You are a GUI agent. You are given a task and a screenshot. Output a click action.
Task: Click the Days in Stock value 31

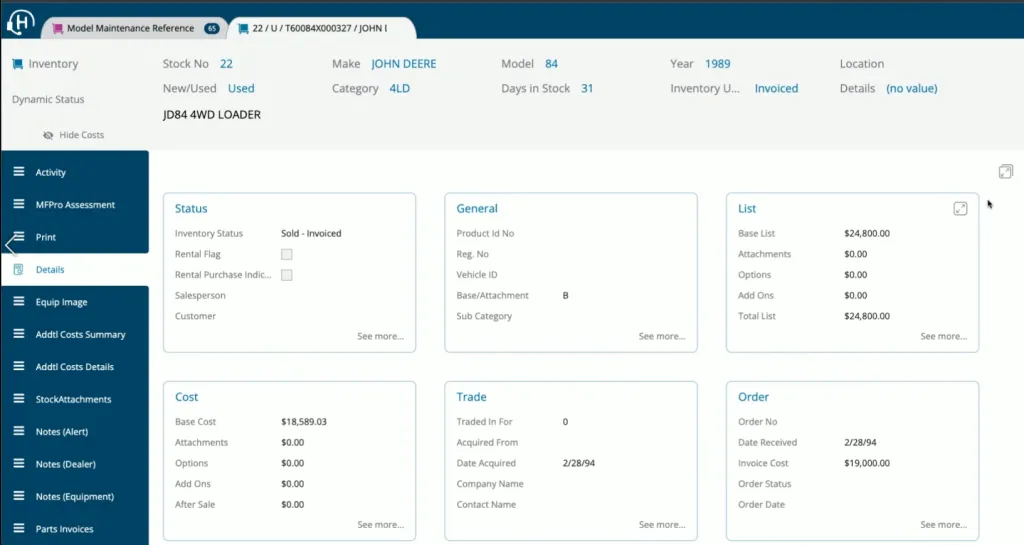pos(587,88)
